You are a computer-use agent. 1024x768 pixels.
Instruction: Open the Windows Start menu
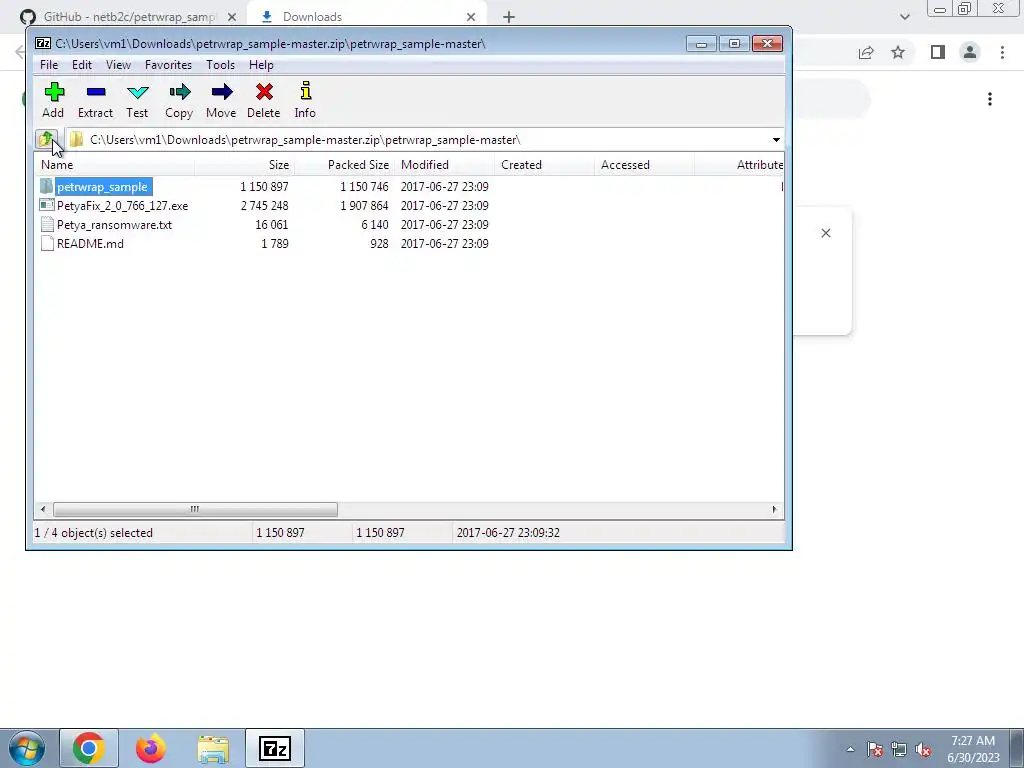click(27, 748)
